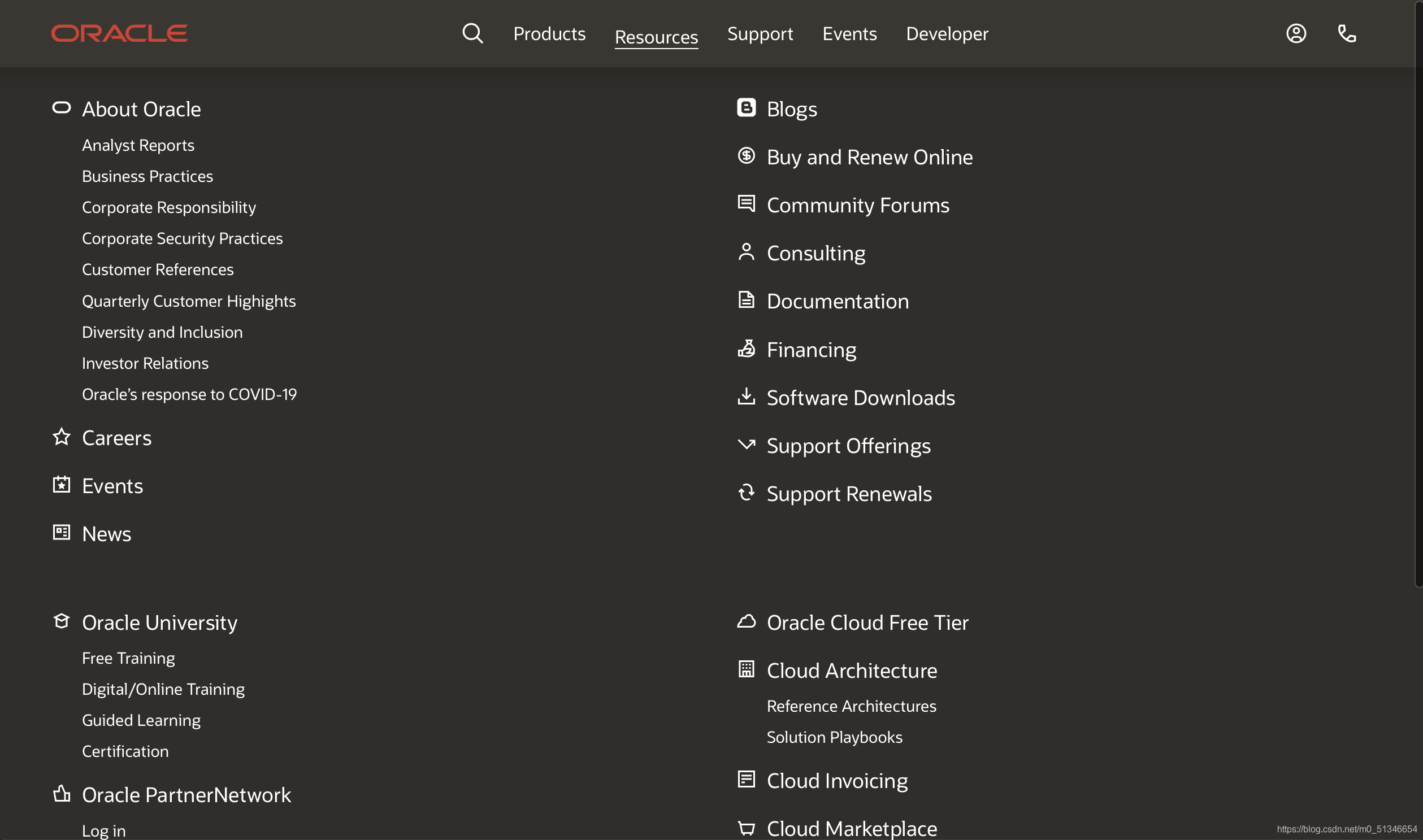The height and width of the screenshot is (840, 1423).
Task: Click the Cloud Marketplace cart icon
Action: tap(746, 828)
